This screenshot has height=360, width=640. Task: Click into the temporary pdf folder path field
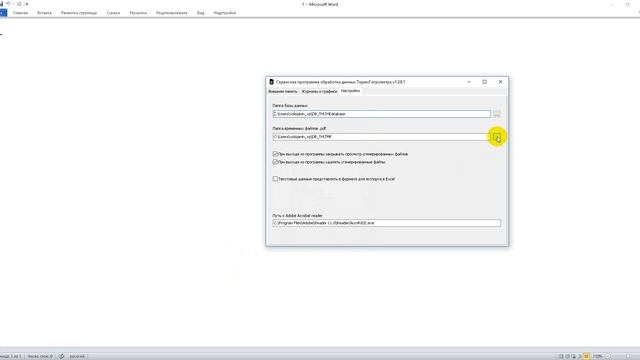tap(382, 137)
